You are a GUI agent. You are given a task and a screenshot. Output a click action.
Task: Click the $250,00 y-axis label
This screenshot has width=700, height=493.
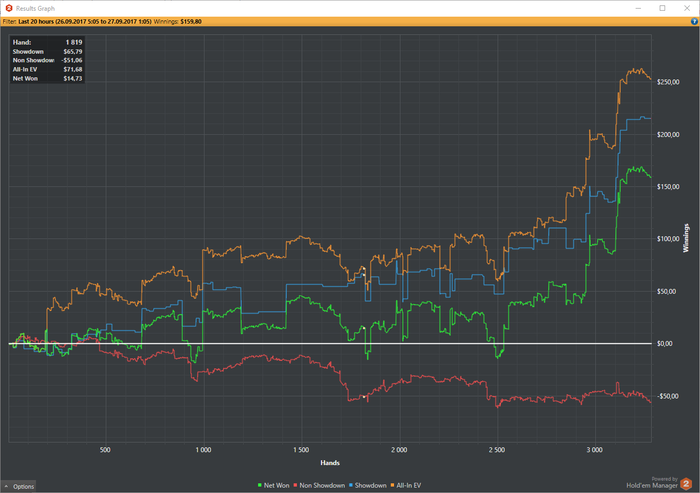[668, 82]
